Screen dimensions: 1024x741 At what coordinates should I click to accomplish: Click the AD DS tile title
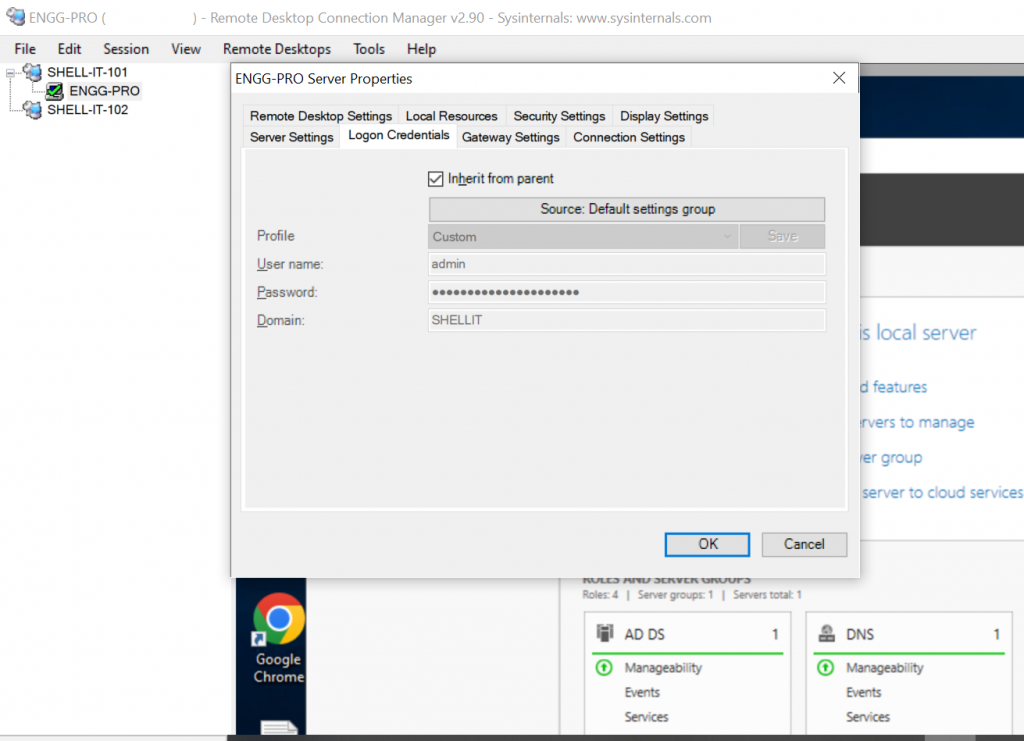point(645,635)
